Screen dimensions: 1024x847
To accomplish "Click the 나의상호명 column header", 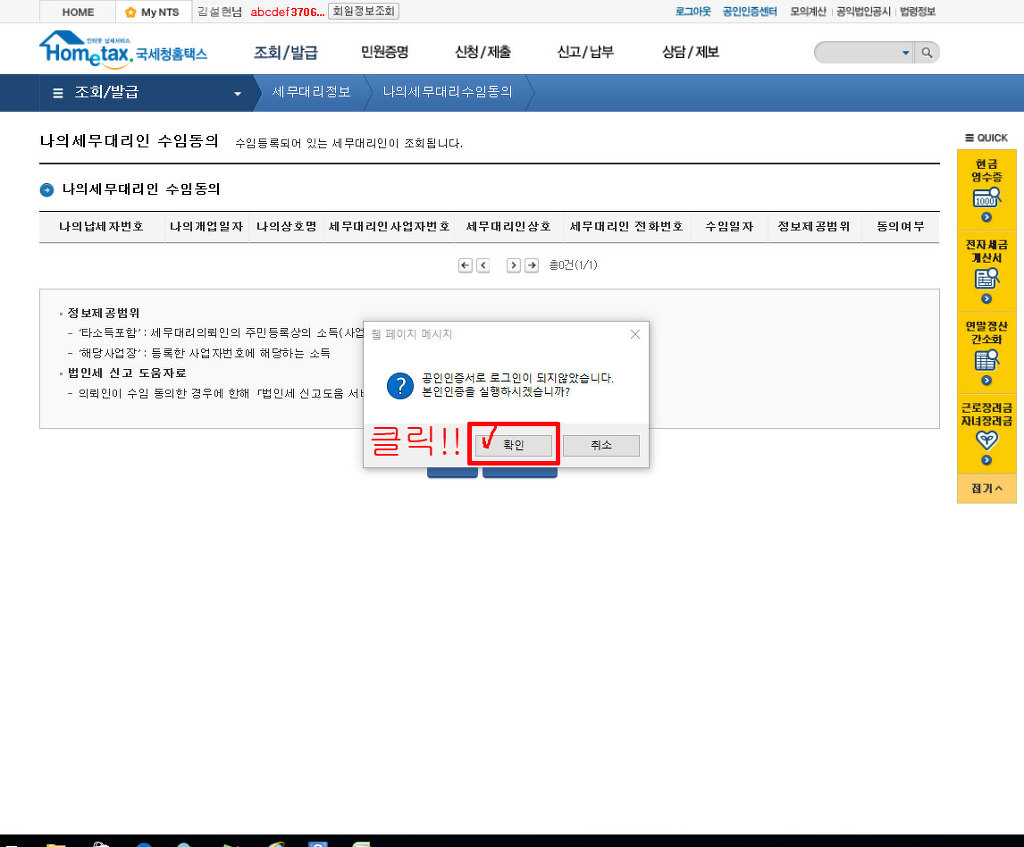I will click(x=287, y=227).
